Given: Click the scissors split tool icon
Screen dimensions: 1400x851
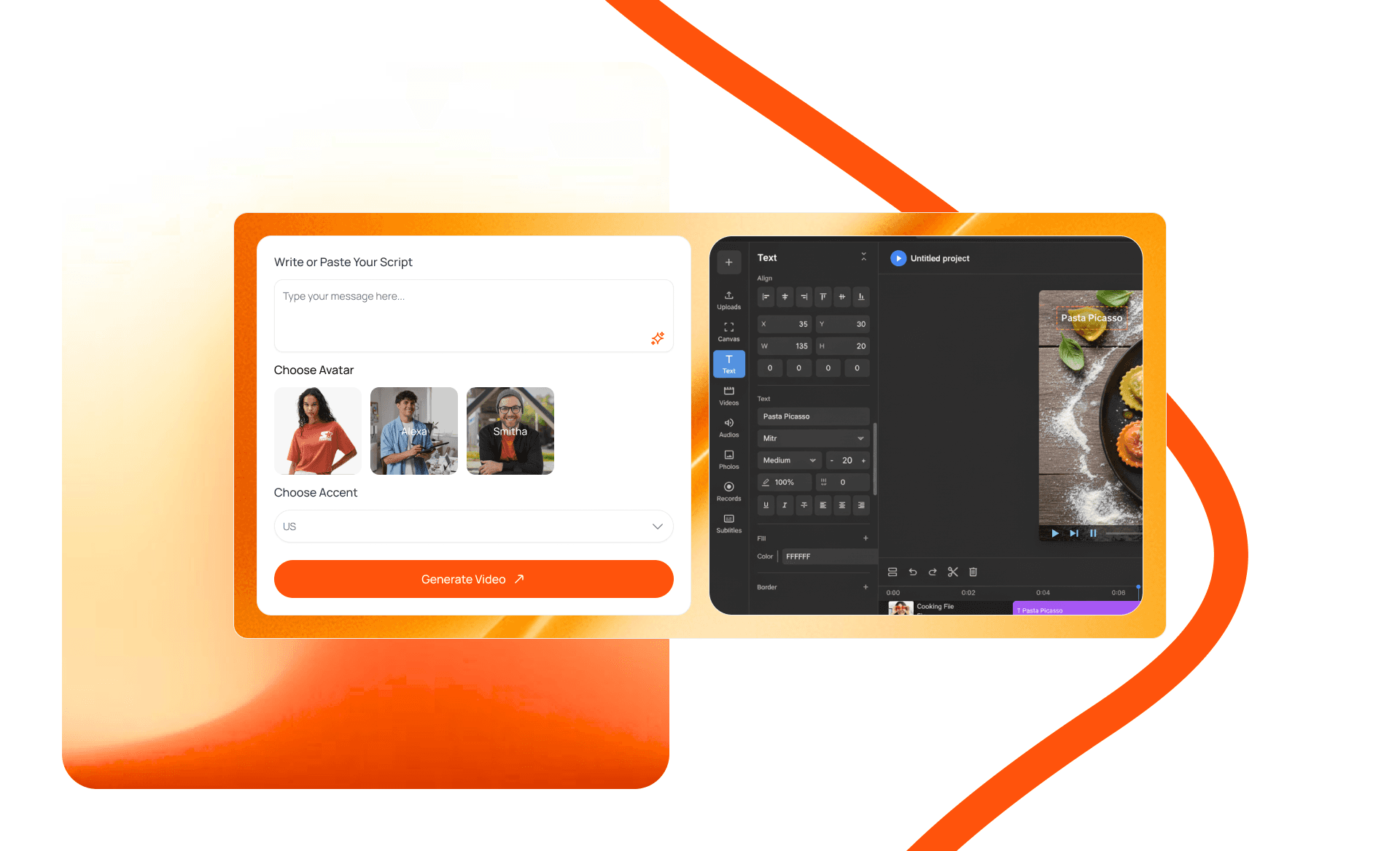Looking at the screenshot, I should (952, 572).
